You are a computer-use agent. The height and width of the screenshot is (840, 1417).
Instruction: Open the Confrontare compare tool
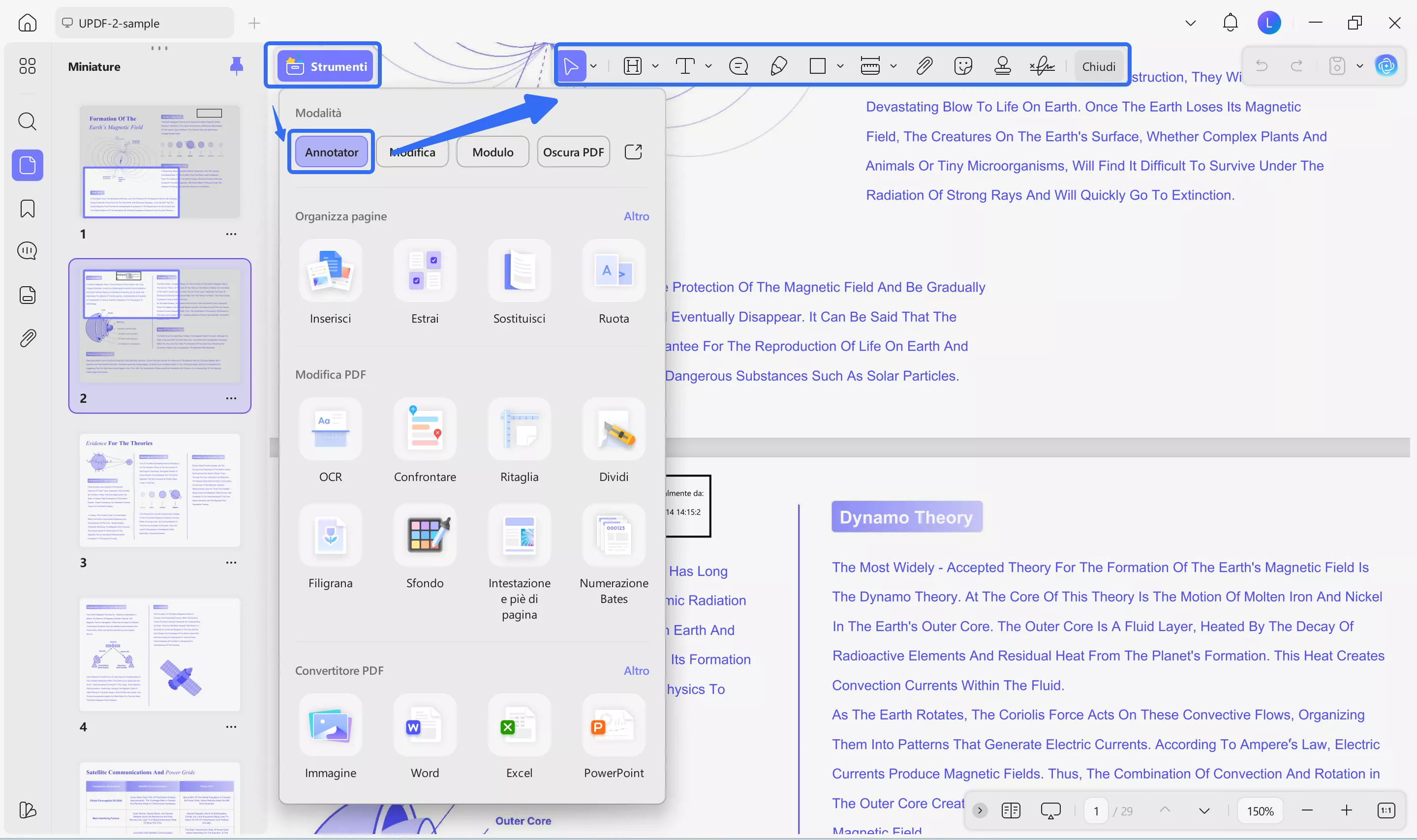(425, 430)
